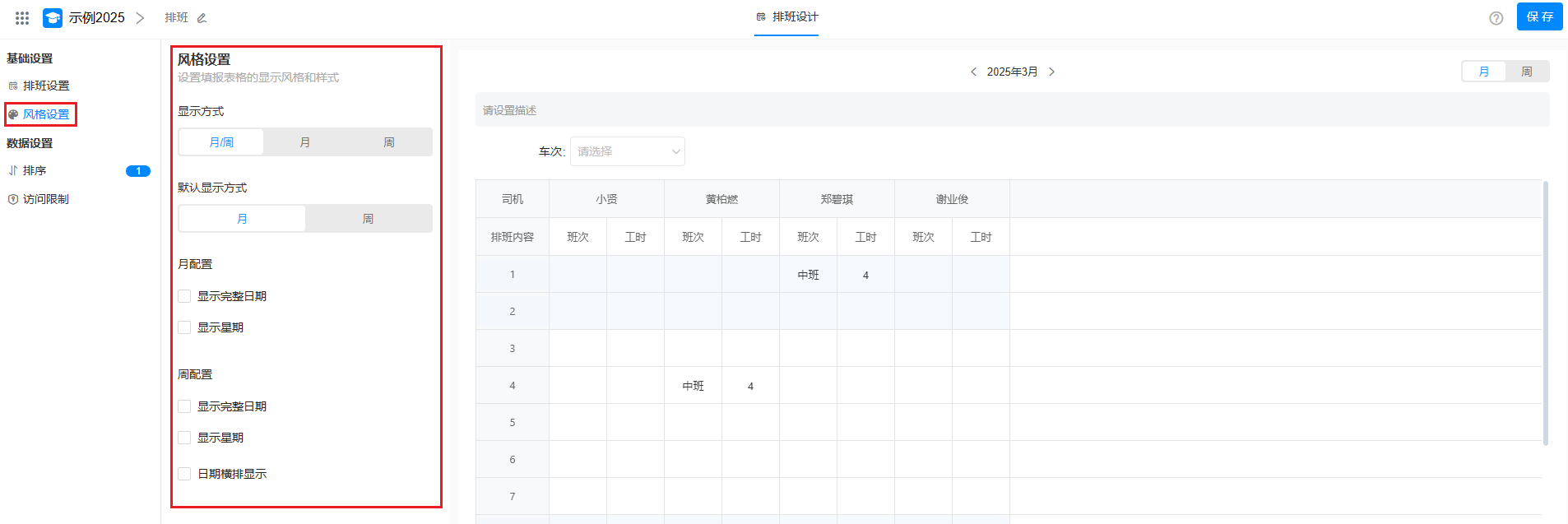Viewport: 1568px width, 524px height.
Task: Click the table's vertical scrollbar
Action: pyautogui.click(x=1545, y=313)
